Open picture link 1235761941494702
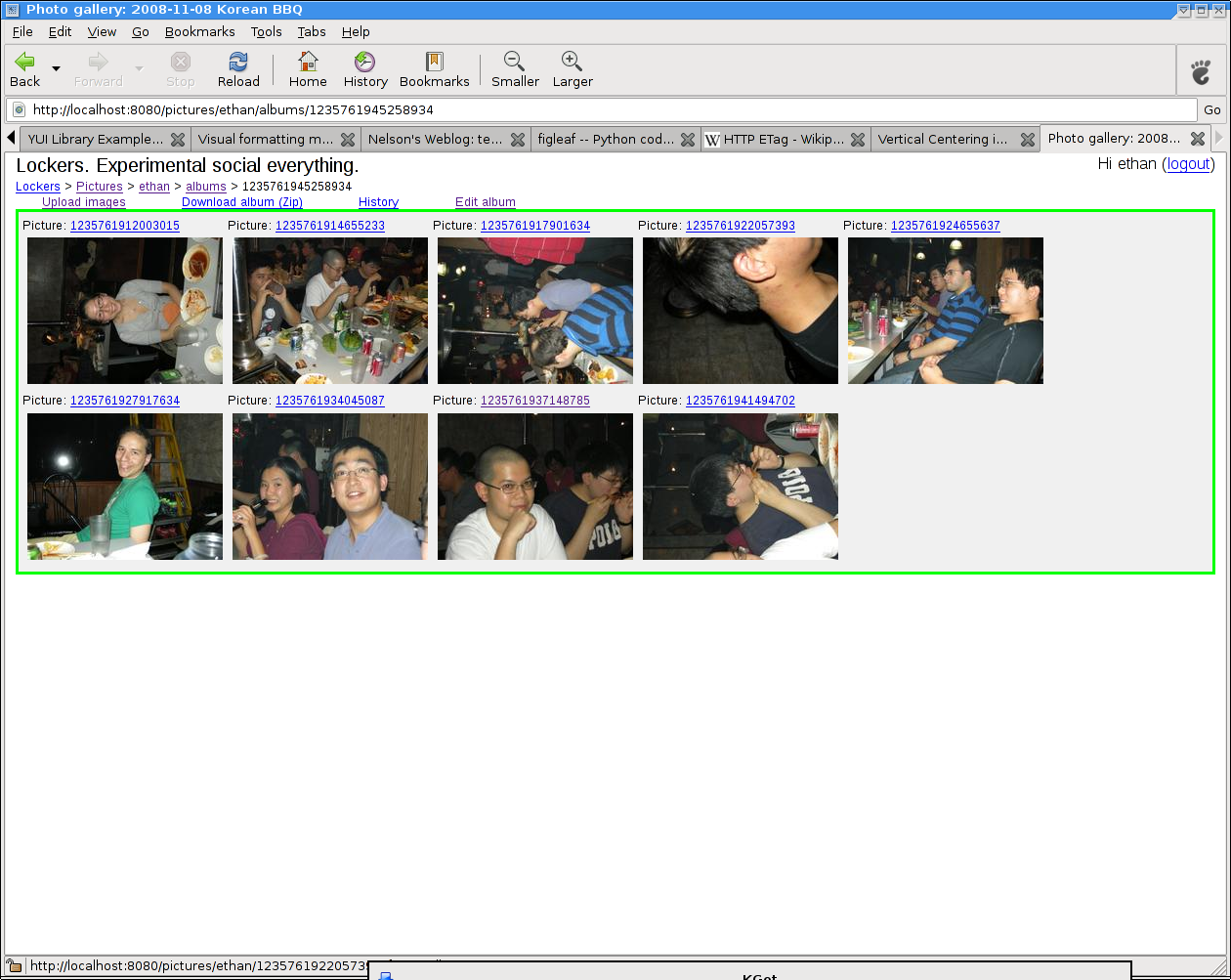 click(741, 401)
